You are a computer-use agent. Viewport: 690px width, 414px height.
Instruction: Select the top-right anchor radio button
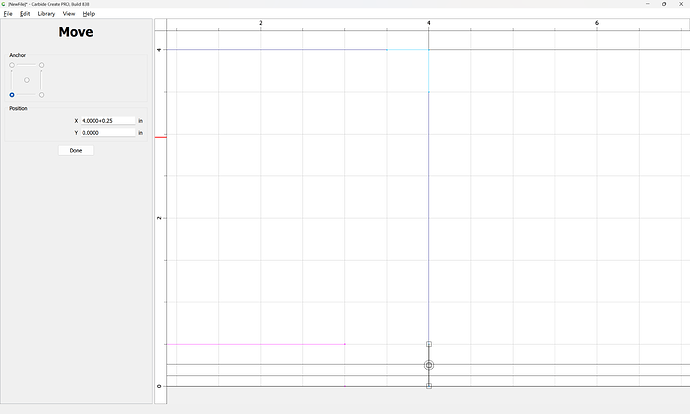coord(41,65)
